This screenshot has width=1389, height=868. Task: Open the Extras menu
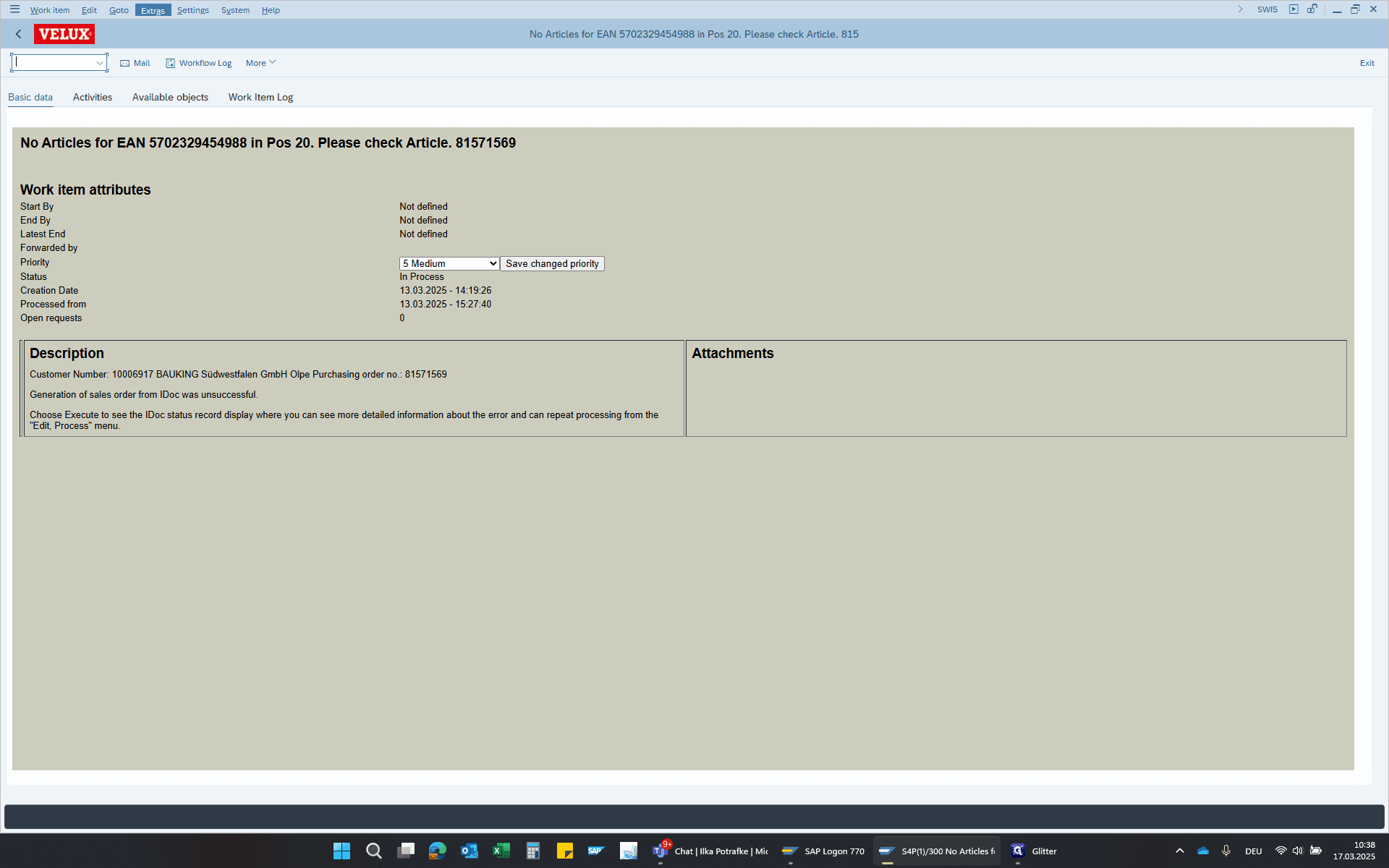click(153, 10)
